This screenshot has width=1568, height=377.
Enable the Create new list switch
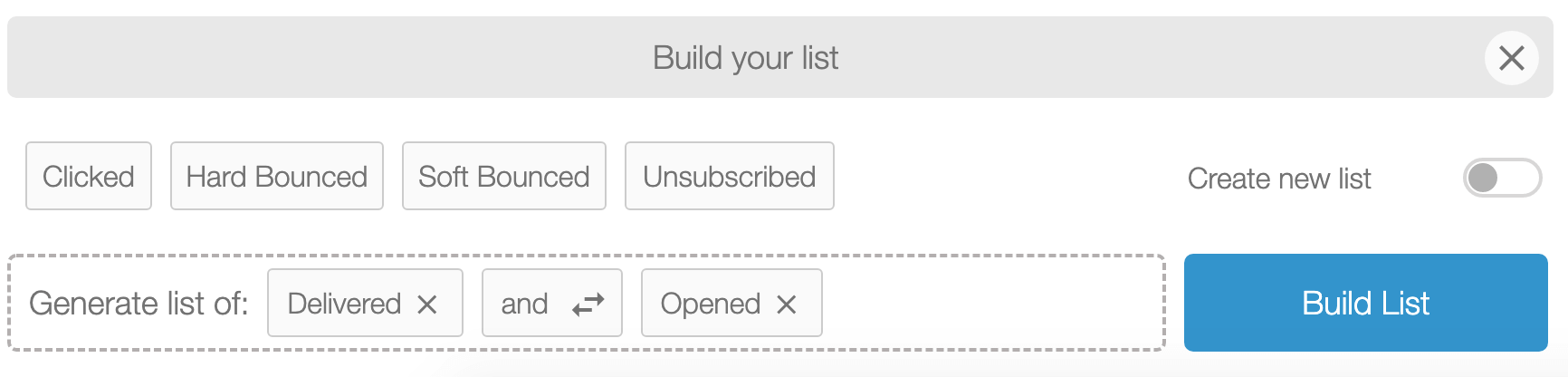pyautogui.click(x=1502, y=178)
